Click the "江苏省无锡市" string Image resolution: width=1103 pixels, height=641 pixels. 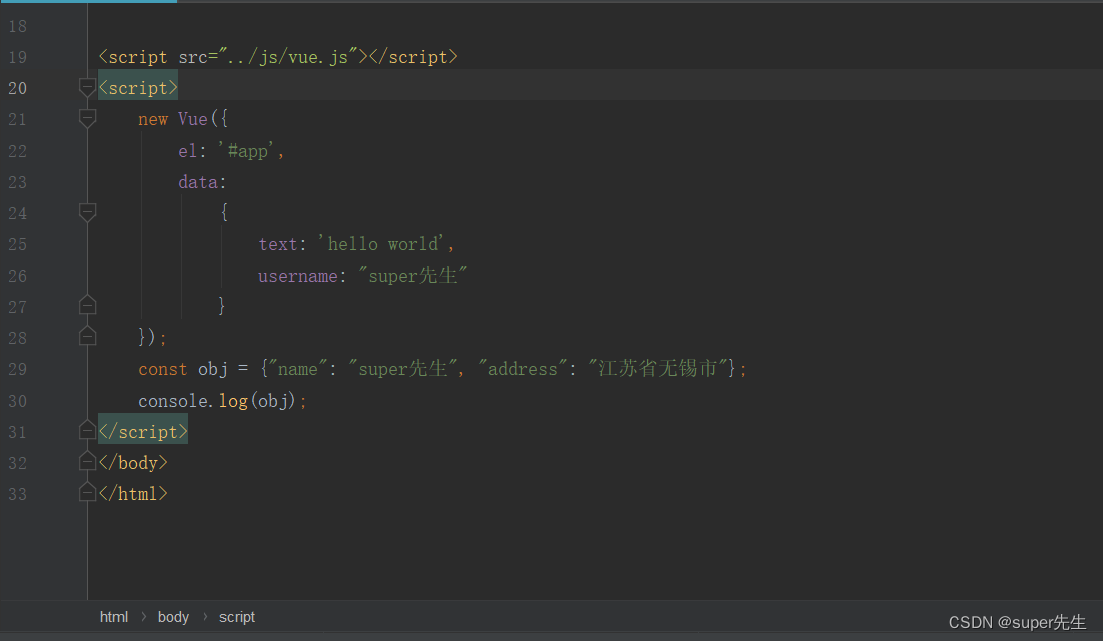pyautogui.click(x=658, y=368)
